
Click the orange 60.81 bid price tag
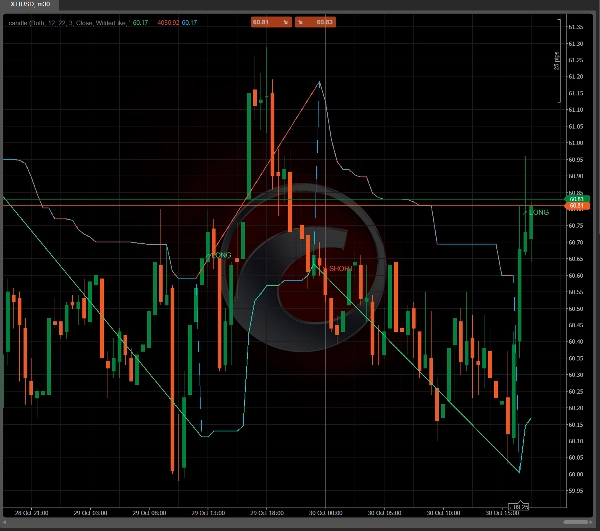click(577, 206)
